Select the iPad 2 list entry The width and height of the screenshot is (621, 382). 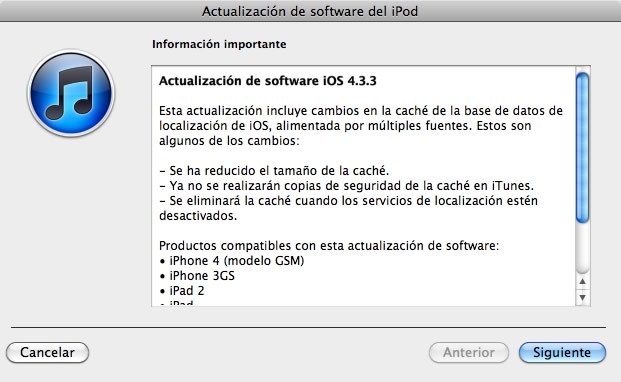[x=182, y=291]
